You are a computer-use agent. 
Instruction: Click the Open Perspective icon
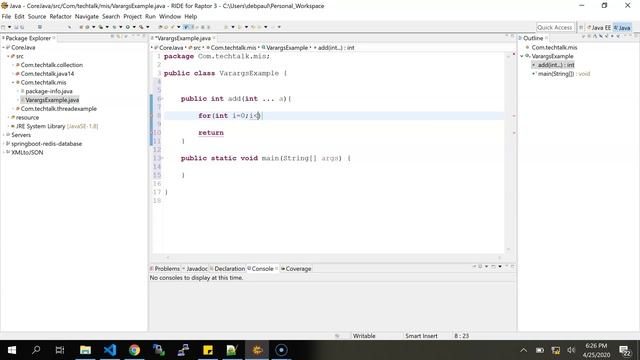coord(581,27)
